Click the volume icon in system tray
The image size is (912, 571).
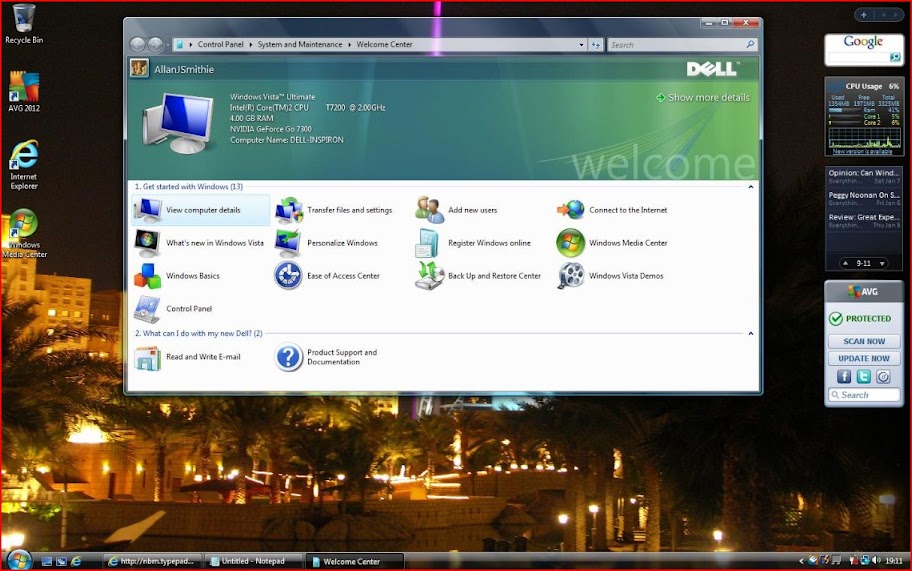[877, 561]
